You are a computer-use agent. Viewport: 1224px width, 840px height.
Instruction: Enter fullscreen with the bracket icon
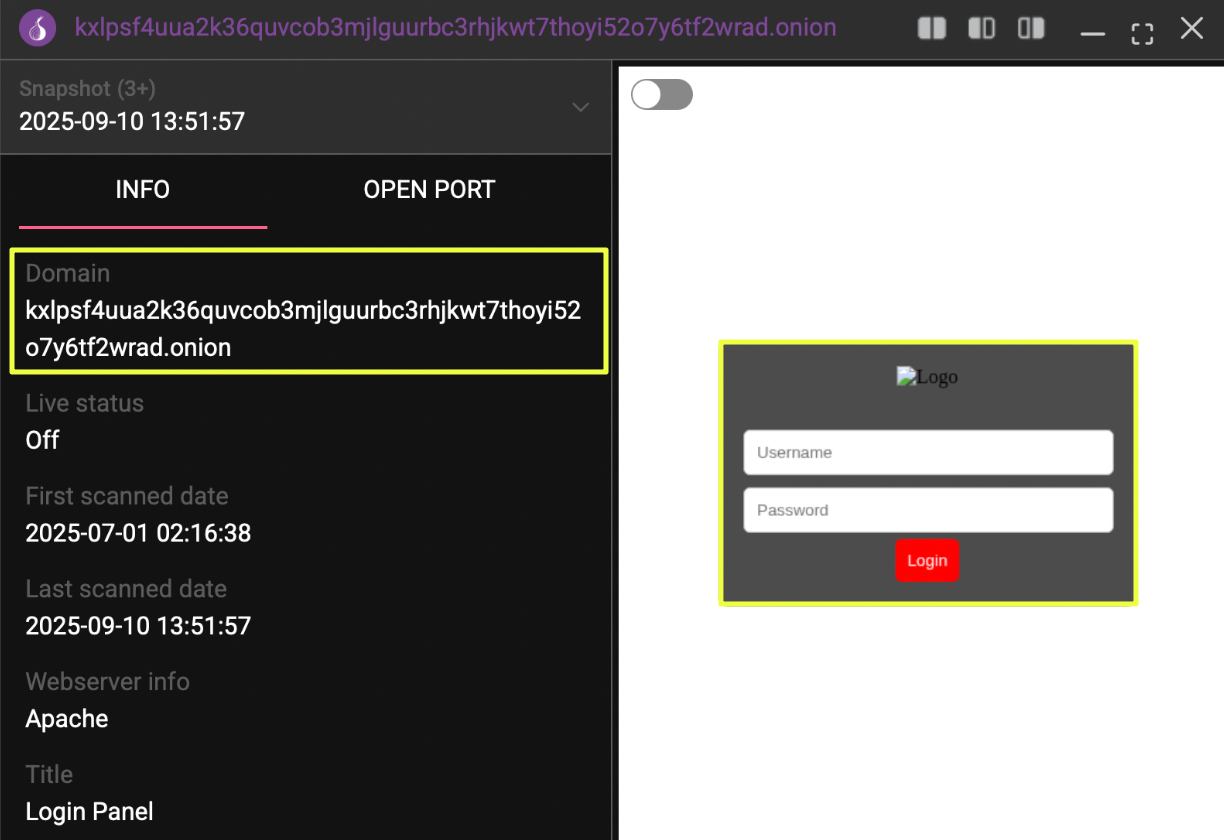(1142, 30)
